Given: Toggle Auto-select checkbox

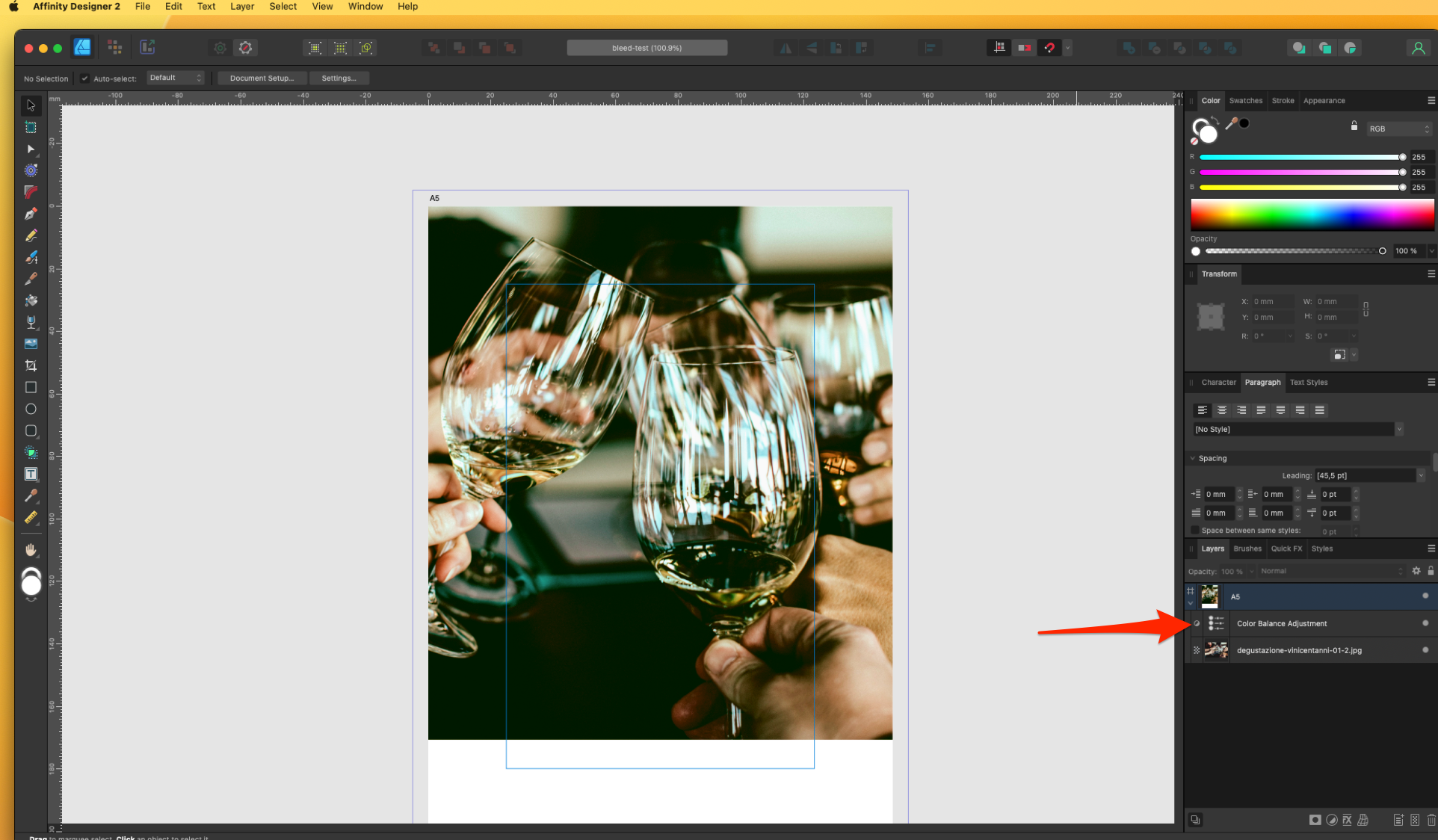Looking at the screenshot, I should [x=85, y=78].
